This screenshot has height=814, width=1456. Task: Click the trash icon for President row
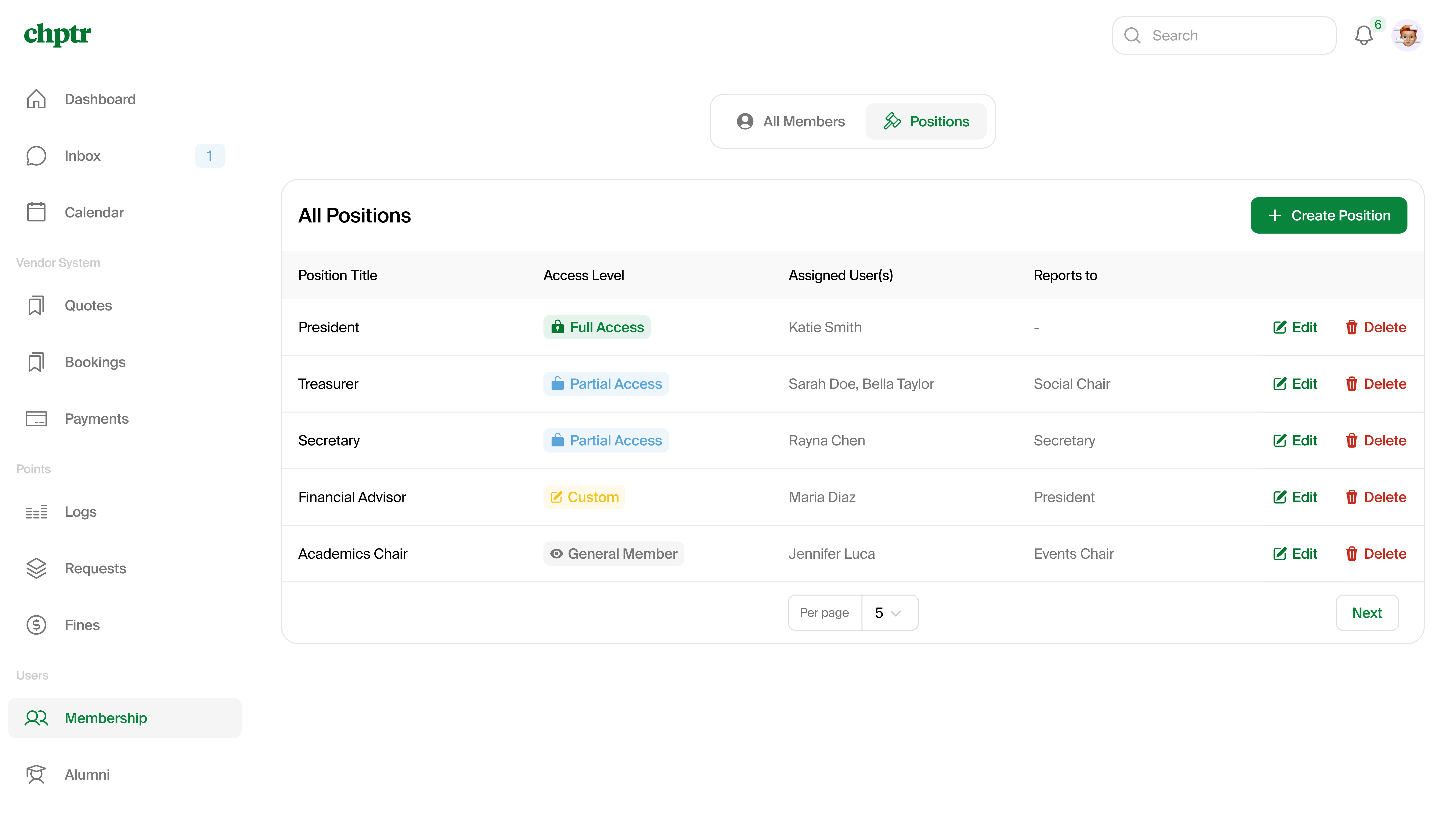click(x=1351, y=327)
